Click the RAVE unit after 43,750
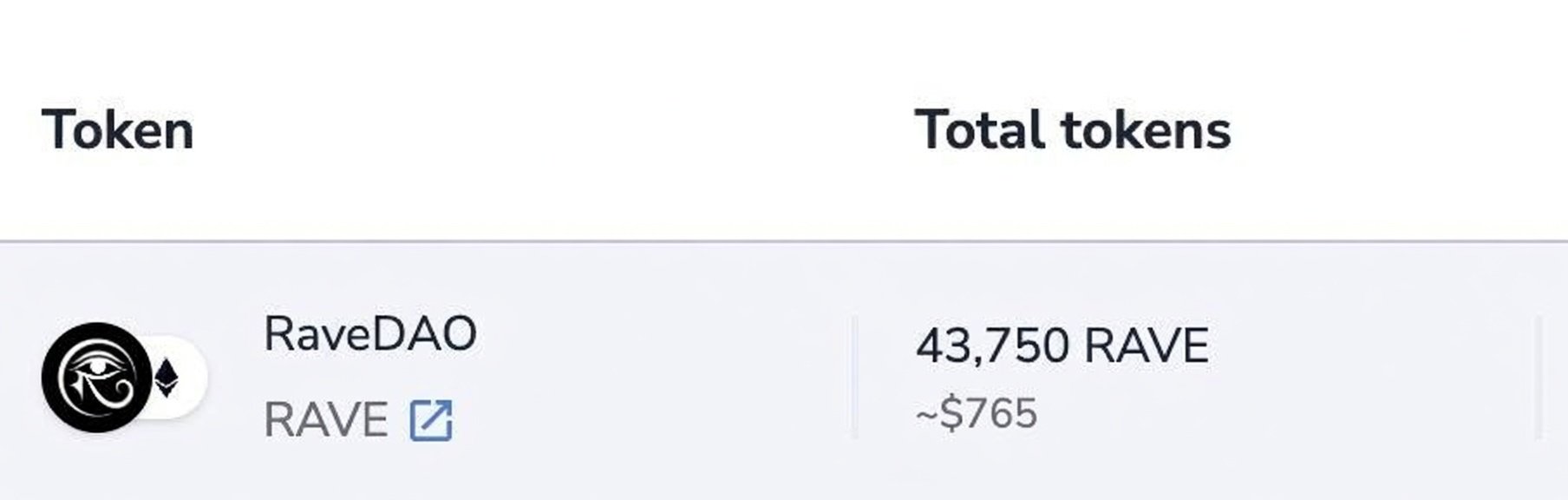The image size is (1568, 500). point(1146,346)
